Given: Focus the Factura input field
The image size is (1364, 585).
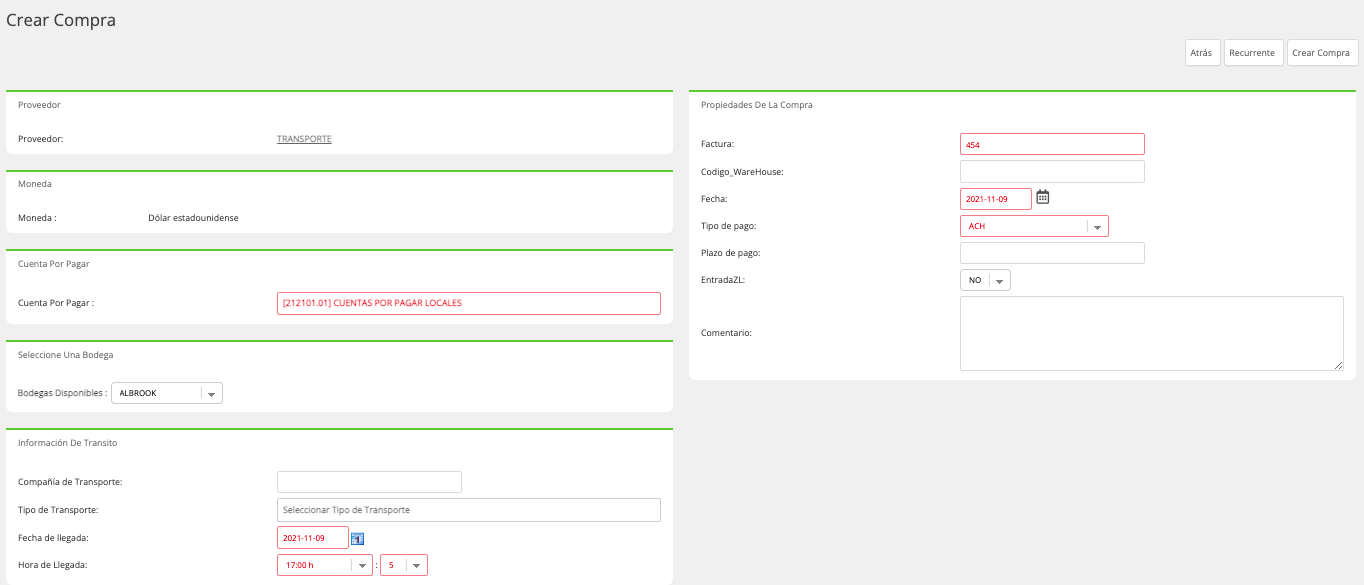Looking at the screenshot, I should click(1052, 144).
